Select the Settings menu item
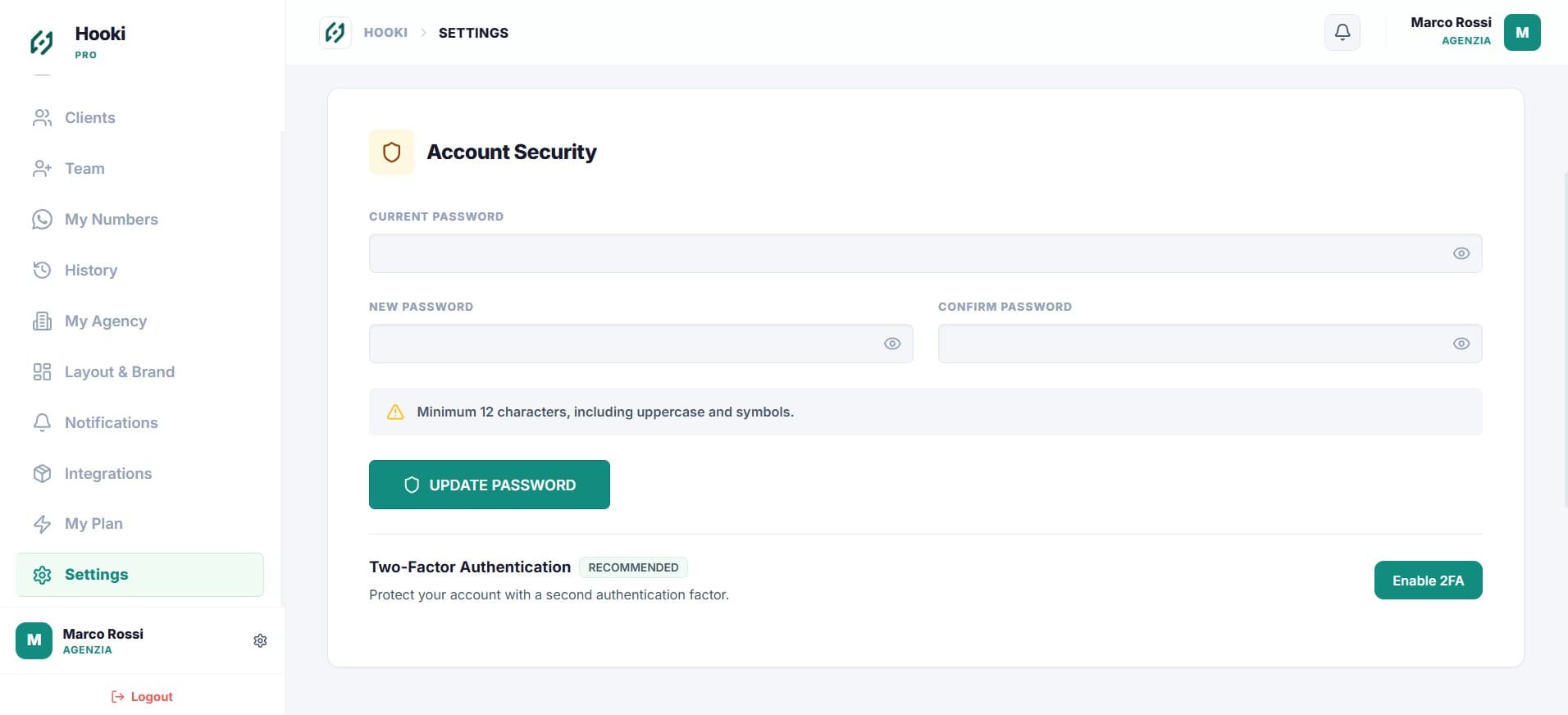Screen dimensions: 1568x715 click(139, 575)
